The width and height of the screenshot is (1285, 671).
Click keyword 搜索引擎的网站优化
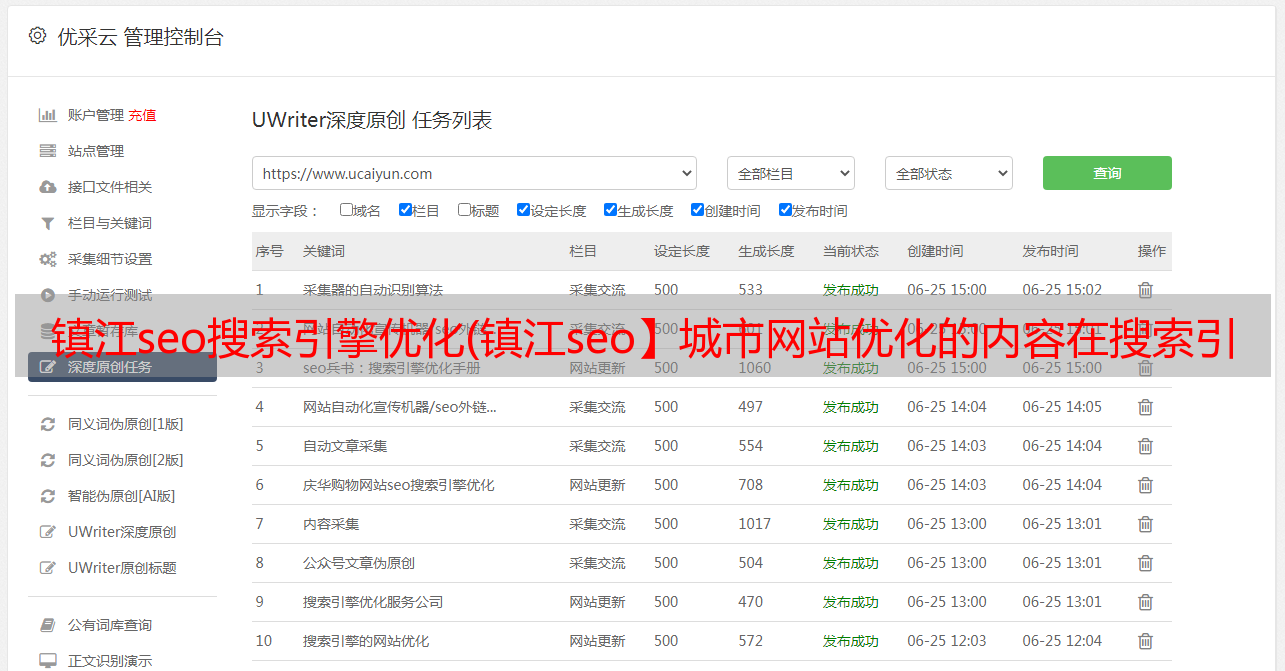[366, 641]
